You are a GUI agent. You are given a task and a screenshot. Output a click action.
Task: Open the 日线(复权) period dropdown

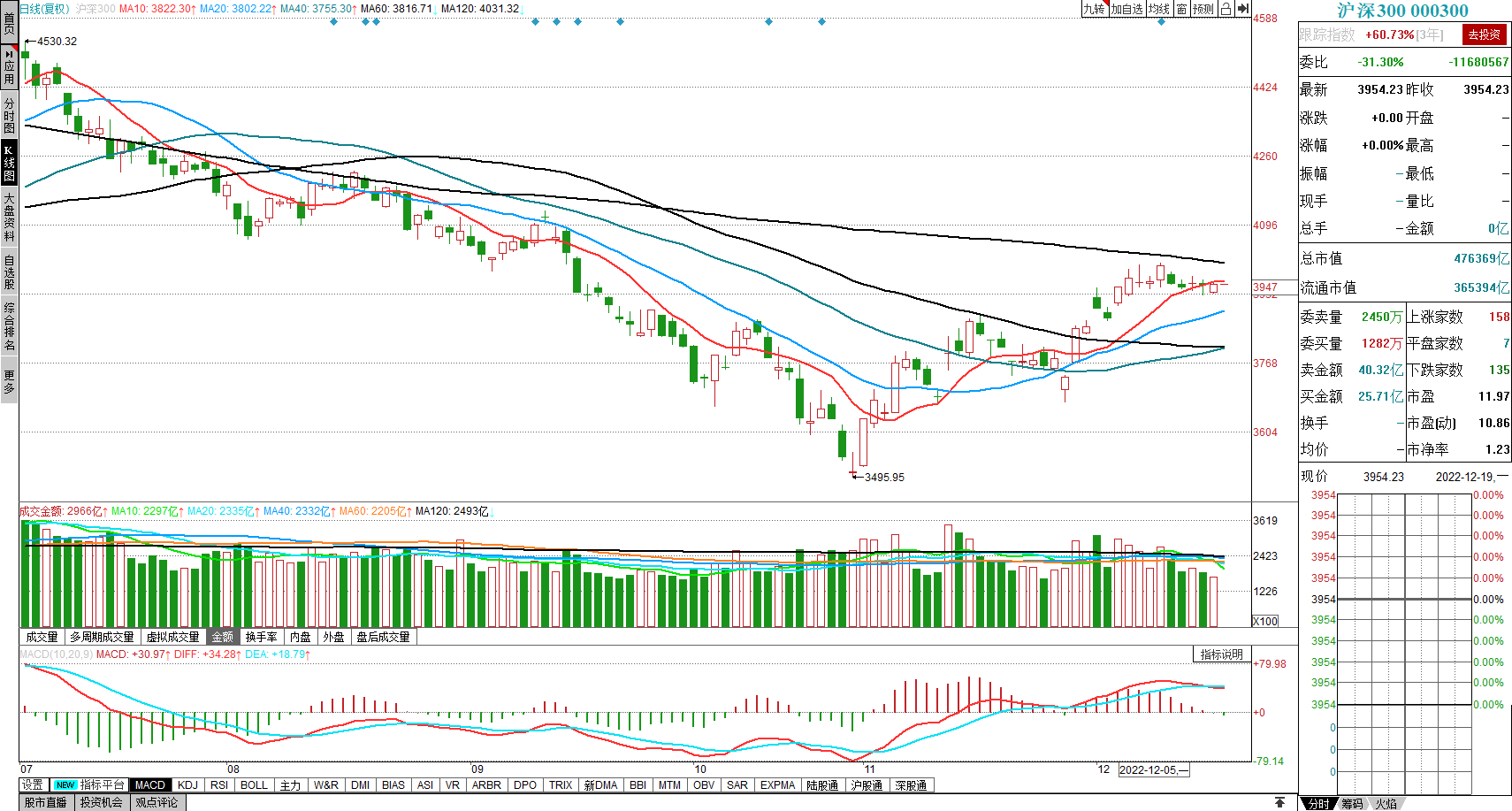click(44, 9)
